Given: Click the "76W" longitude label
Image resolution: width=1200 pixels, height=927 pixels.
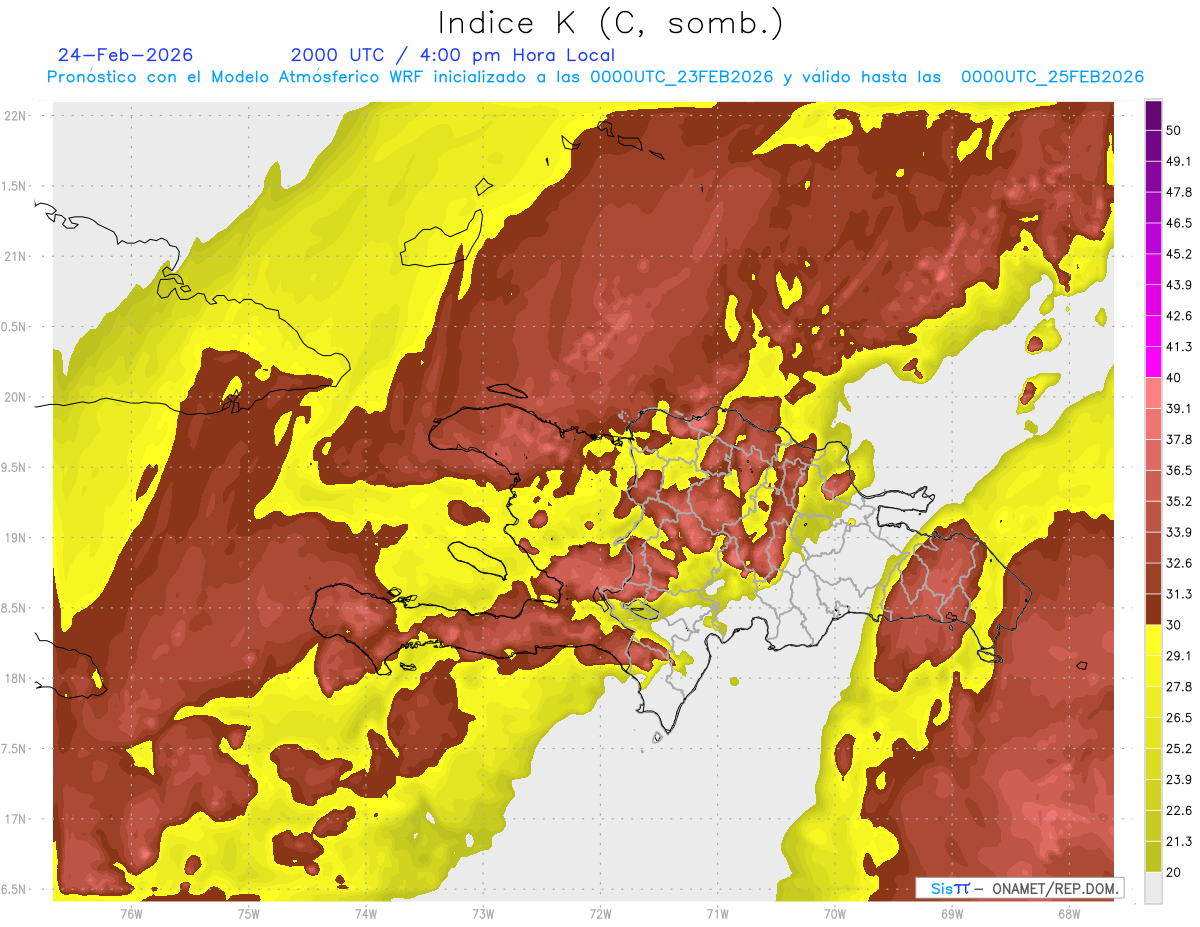Looking at the screenshot, I should click(x=132, y=914).
